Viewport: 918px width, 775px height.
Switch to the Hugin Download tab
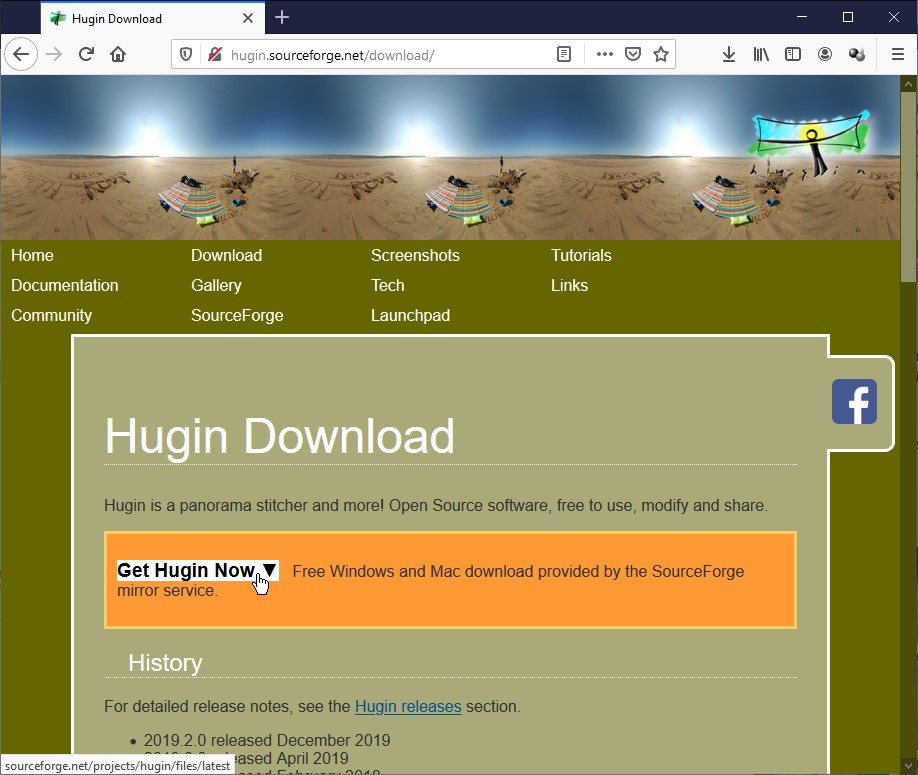(x=140, y=18)
